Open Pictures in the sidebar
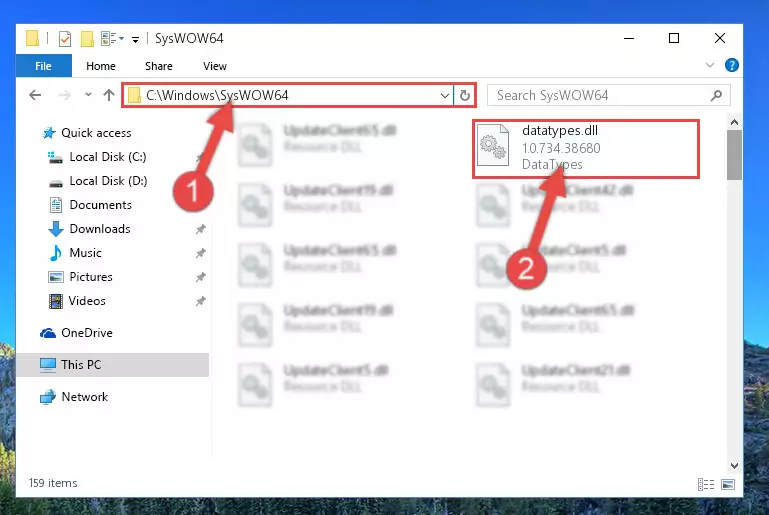The image size is (769, 515). (80, 277)
